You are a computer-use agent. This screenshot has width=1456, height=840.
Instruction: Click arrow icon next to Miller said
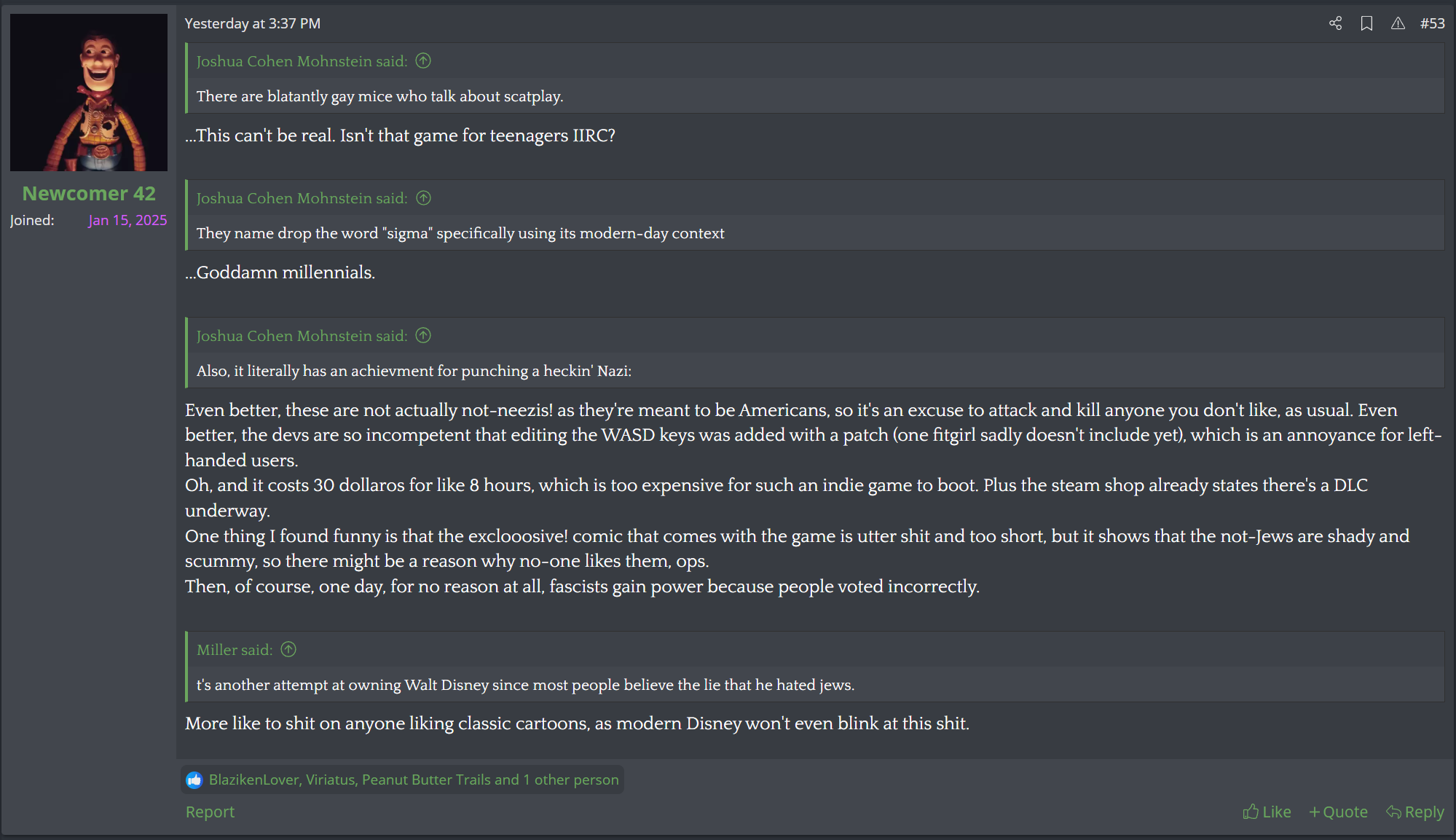tap(288, 650)
